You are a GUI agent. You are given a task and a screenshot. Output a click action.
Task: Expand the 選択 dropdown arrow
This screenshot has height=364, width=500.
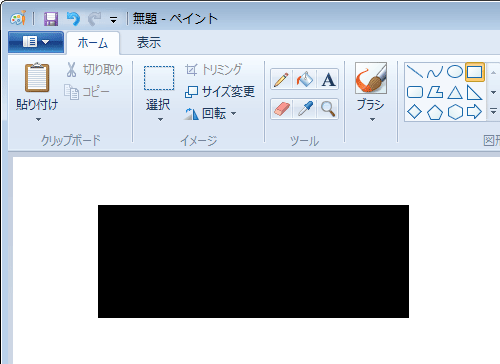point(160,119)
